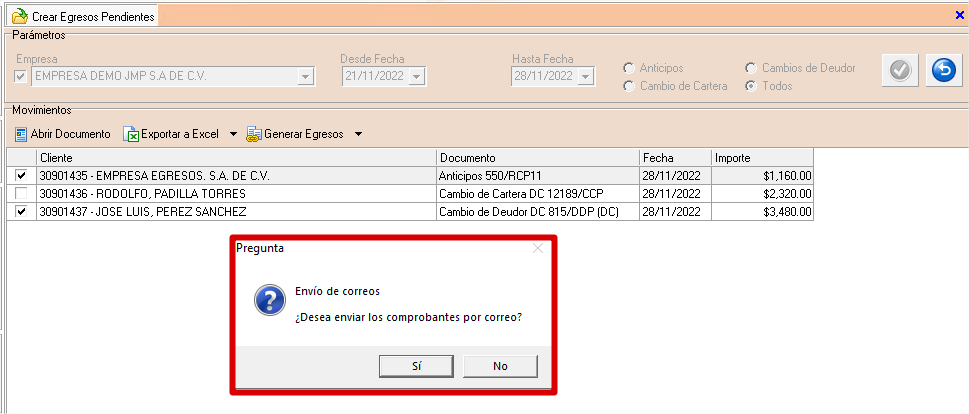The image size is (969, 414).
Task: Expand the Generar Egresos dropdown arrow
Action: (x=358, y=134)
